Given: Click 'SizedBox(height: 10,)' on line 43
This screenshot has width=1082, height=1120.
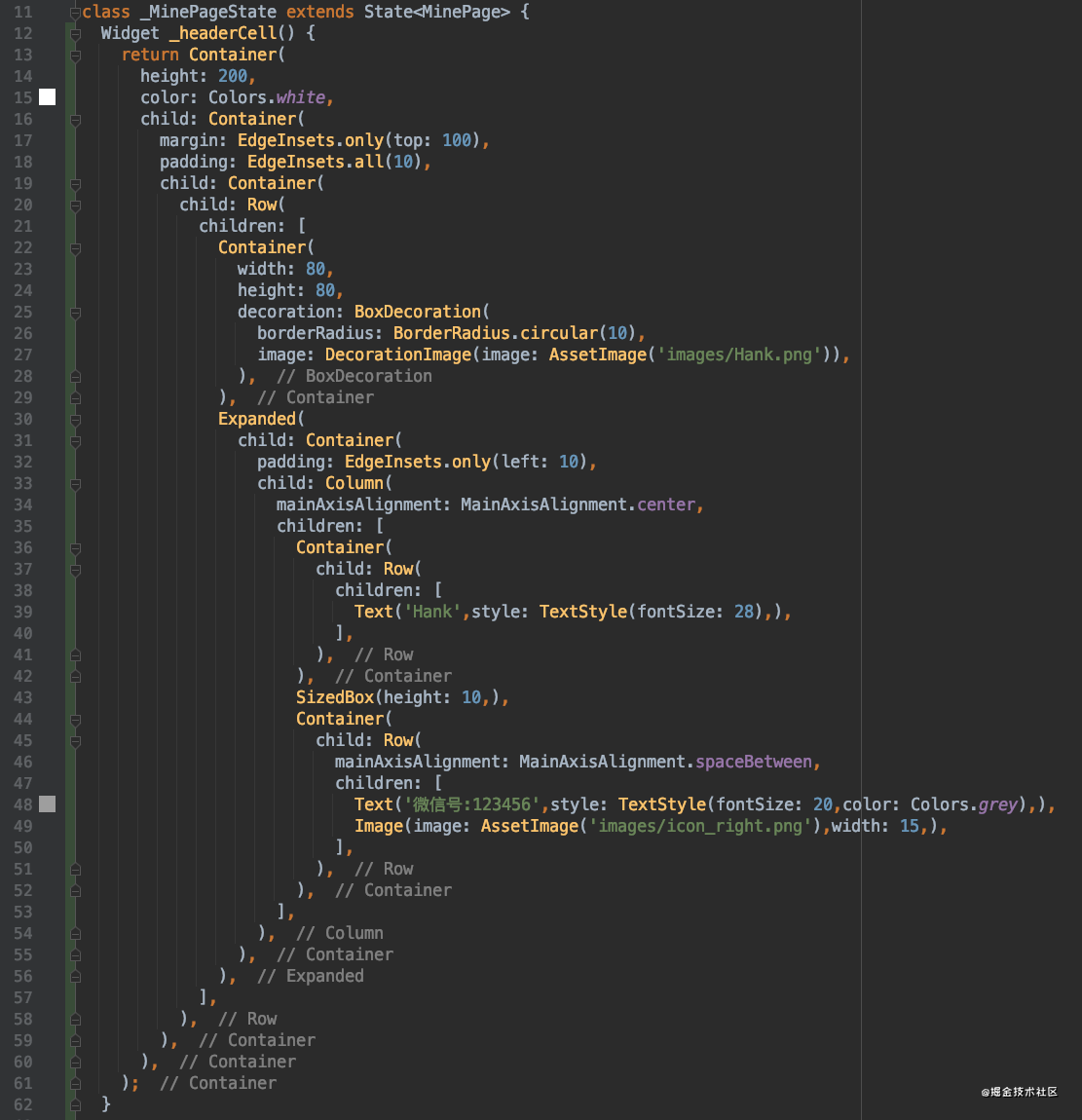Looking at the screenshot, I should tap(397, 698).
